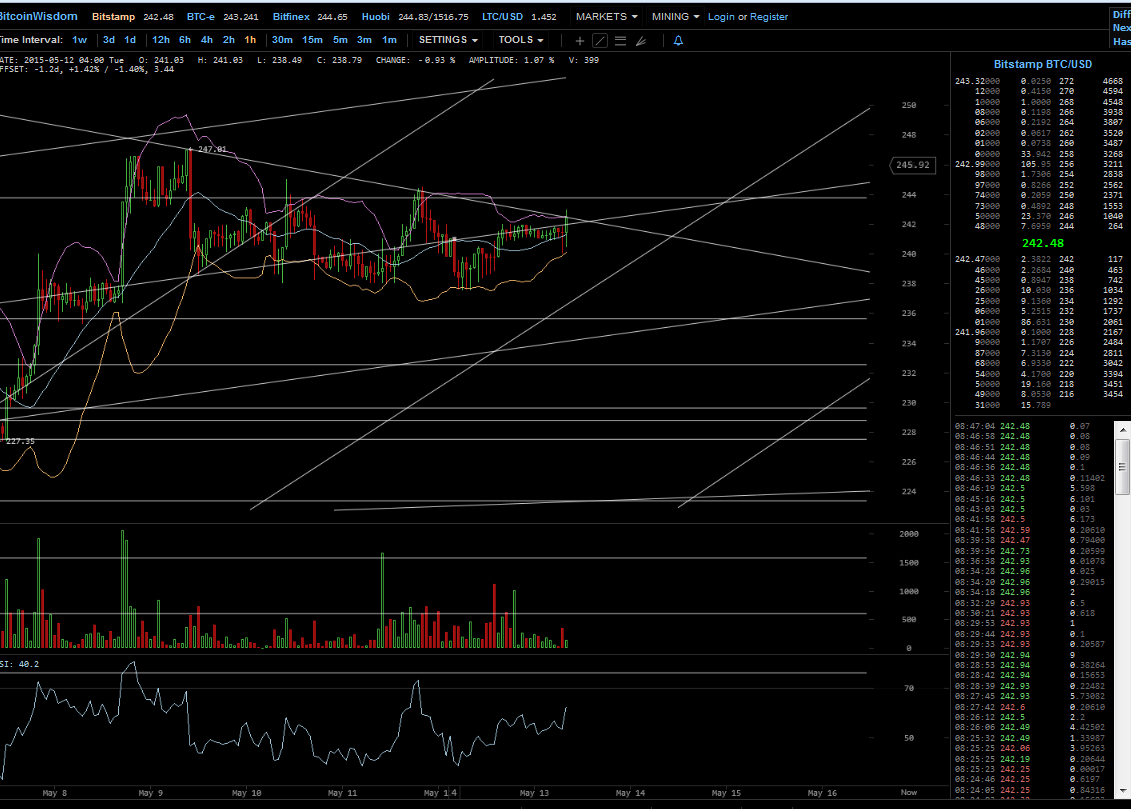Click the 245.92 price cursor label
The image size is (1131, 809).
point(912,165)
